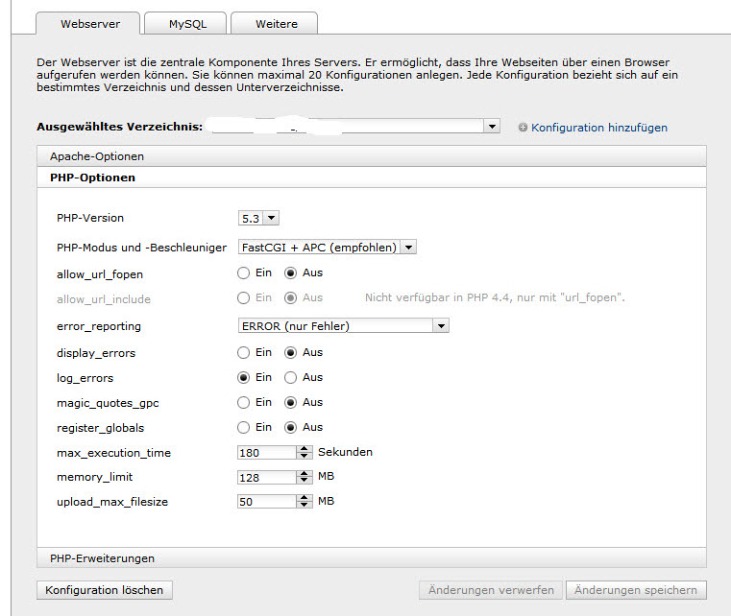Open PHP-Modus und -Beschleuniger dropdown

327,247
